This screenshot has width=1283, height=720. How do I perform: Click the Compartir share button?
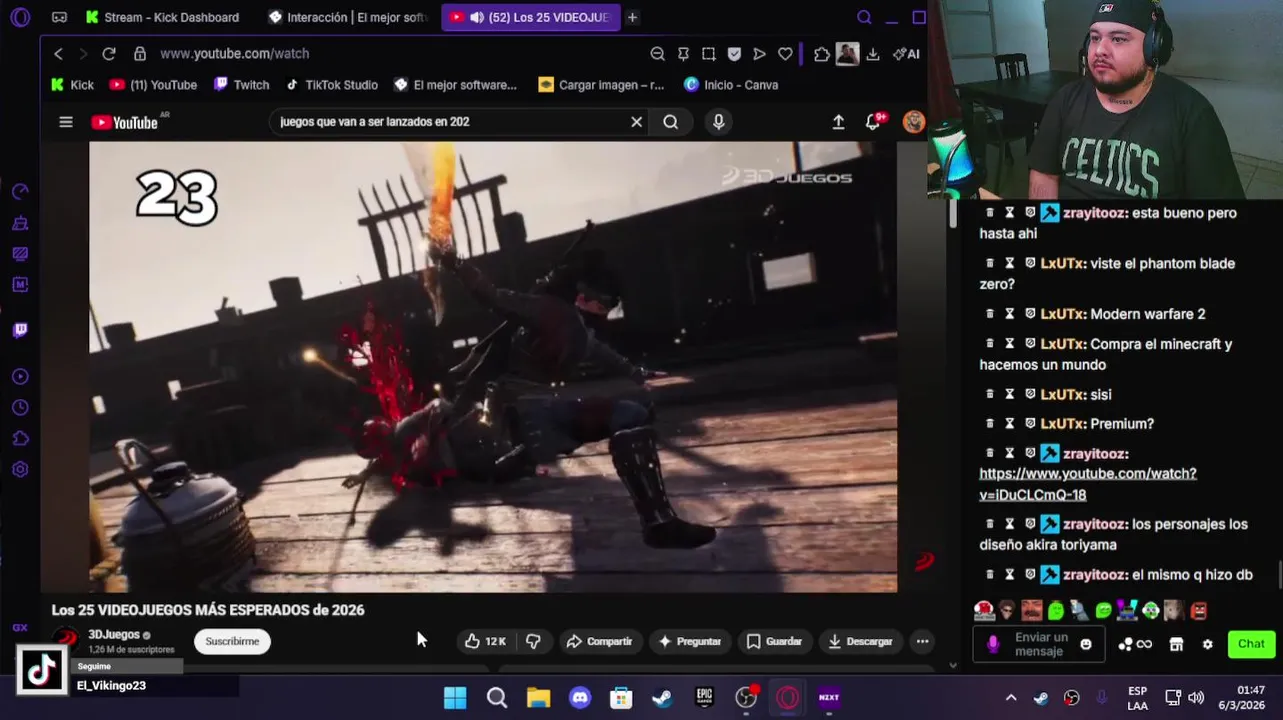(x=599, y=641)
